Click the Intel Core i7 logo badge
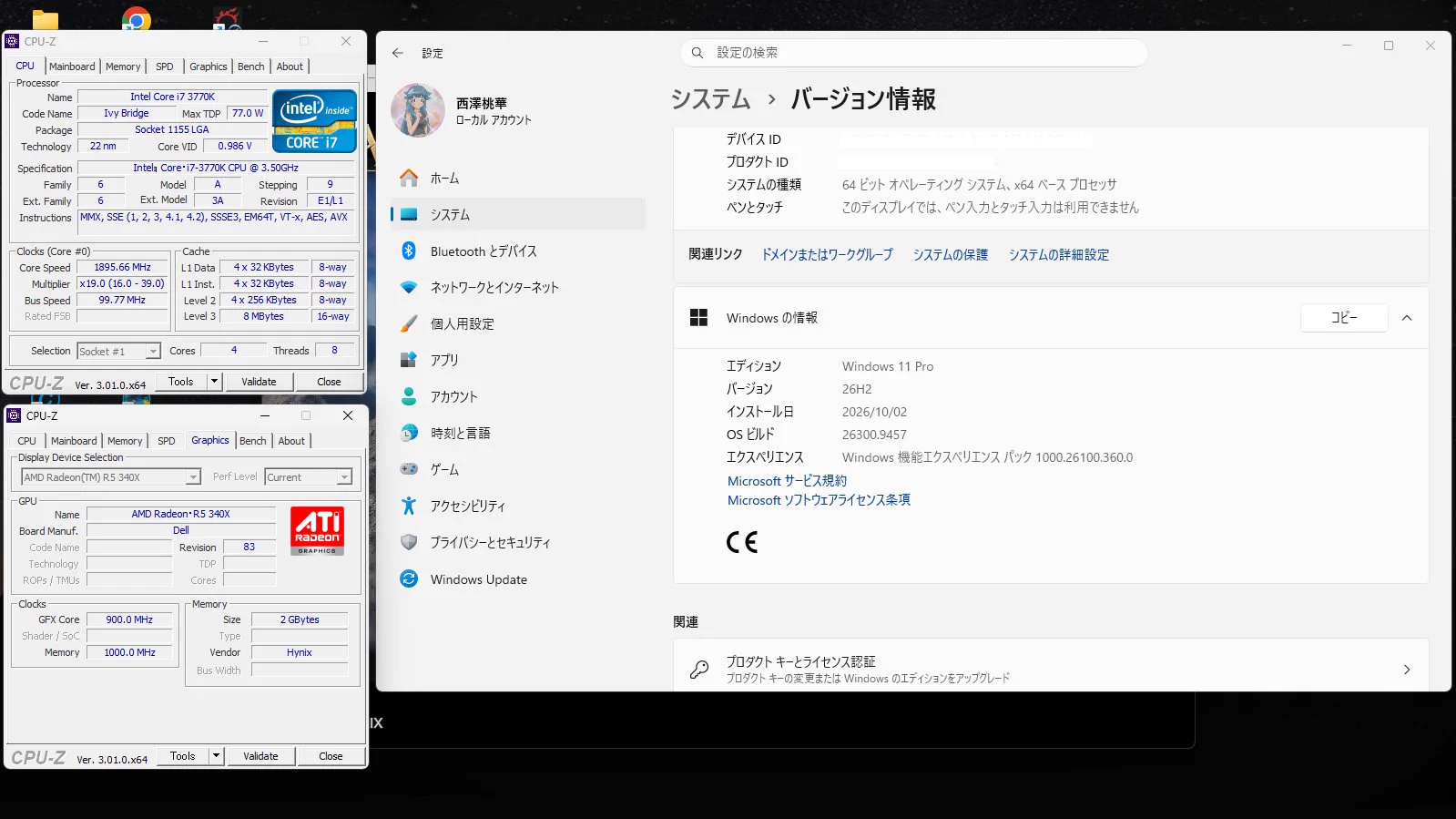The image size is (1456, 819). pos(314,120)
